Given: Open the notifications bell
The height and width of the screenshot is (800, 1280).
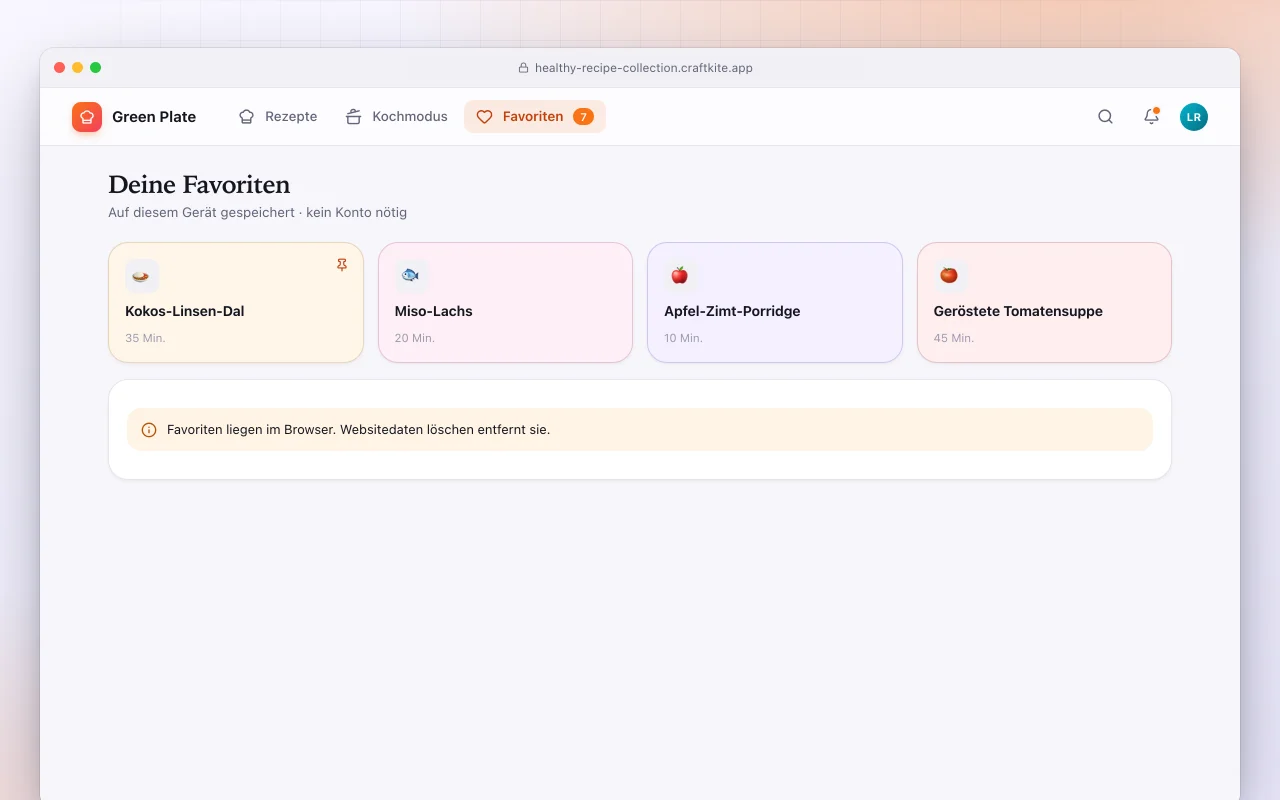Looking at the screenshot, I should point(1151,117).
